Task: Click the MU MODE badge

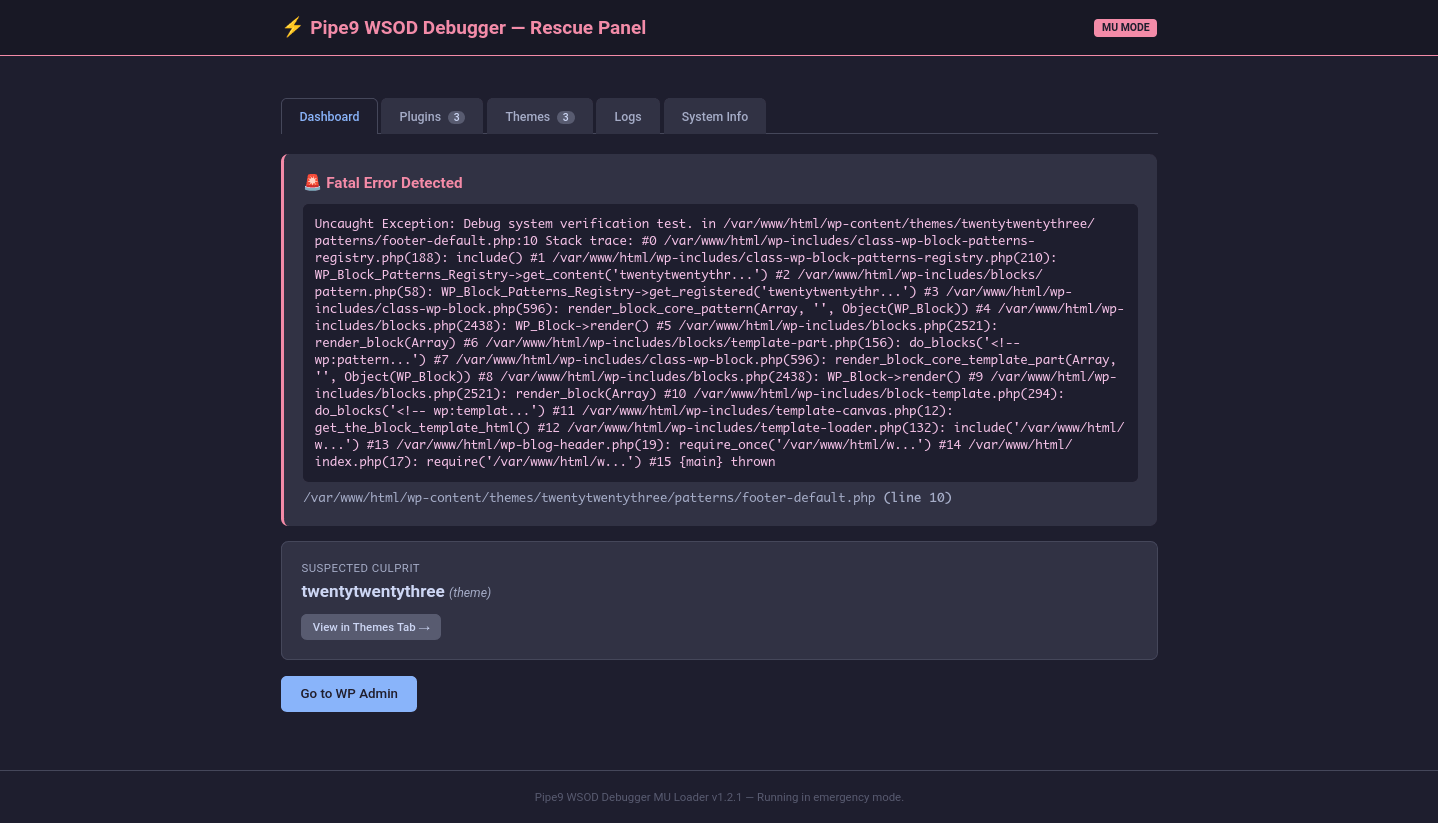Action: 1125,28
